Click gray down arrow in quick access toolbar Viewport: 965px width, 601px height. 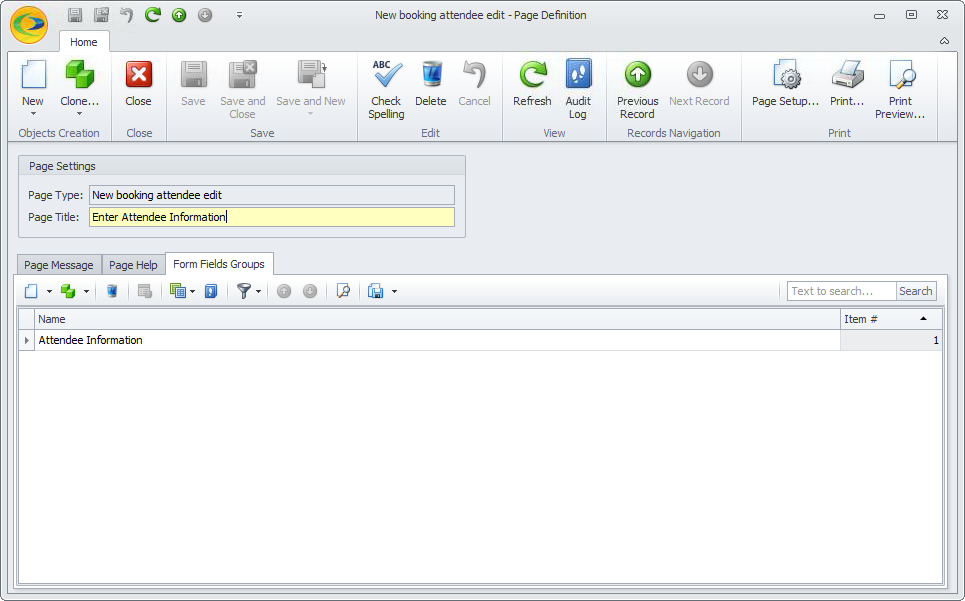(x=205, y=15)
